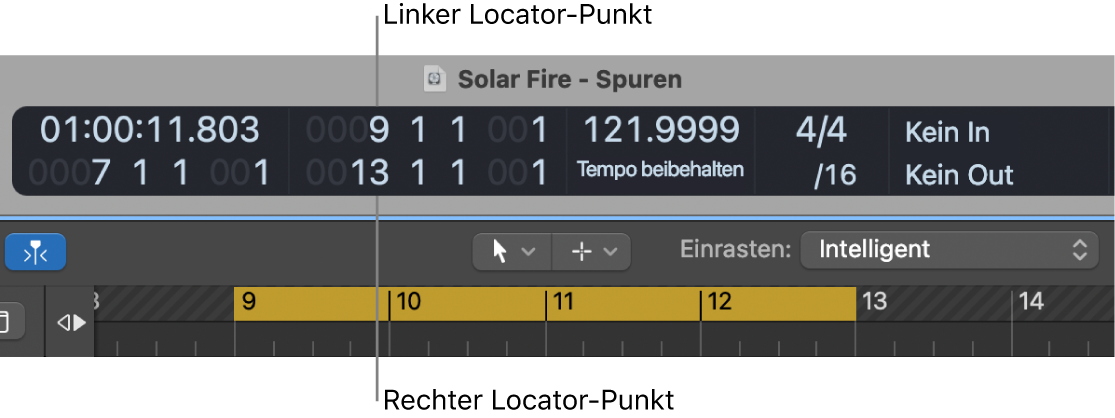The height and width of the screenshot is (418, 1115).
Task: Click bar 11 marker in the ruler
Action: pos(564,302)
